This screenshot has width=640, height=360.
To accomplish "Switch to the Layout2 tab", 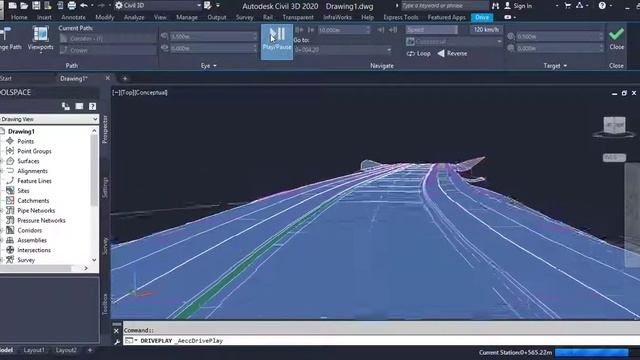I will (66, 350).
